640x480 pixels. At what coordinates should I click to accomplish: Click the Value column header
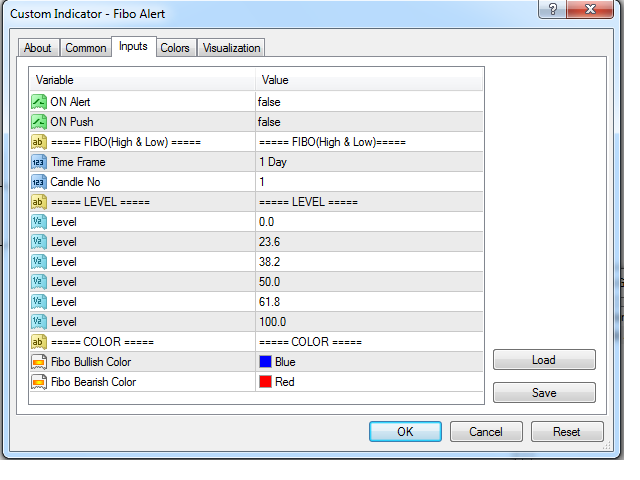point(369,80)
